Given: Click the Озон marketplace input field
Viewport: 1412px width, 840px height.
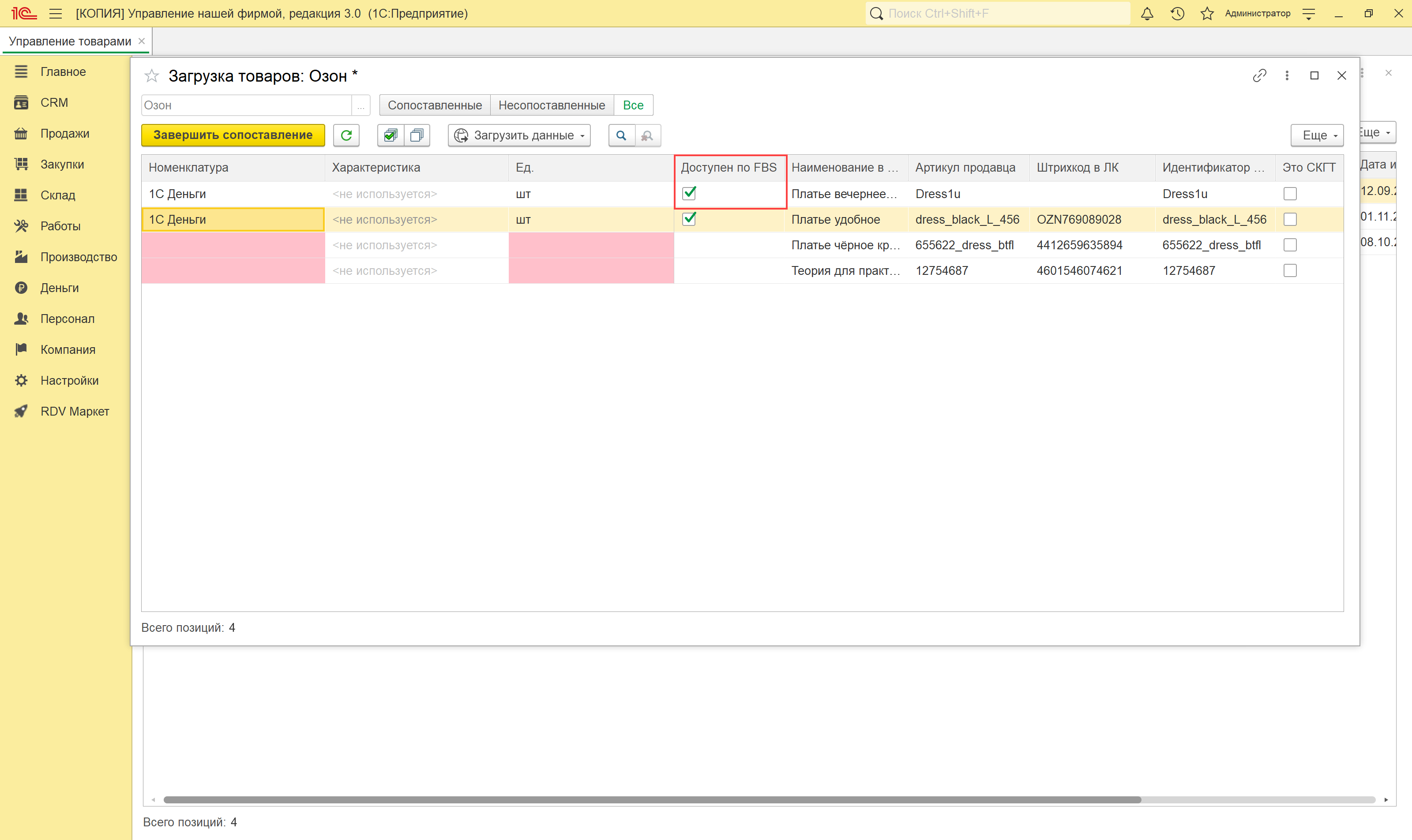Looking at the screenshot, I should click(246, 105).
